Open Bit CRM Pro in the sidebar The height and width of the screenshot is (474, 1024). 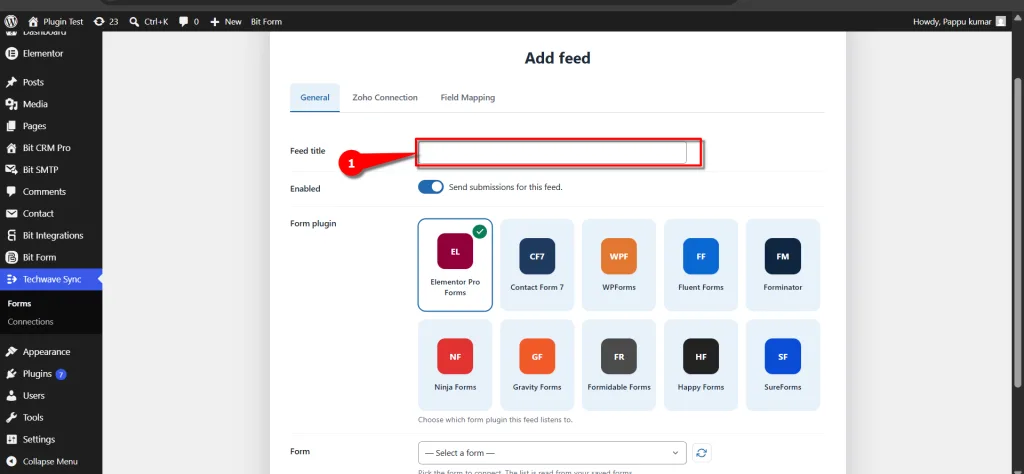51,148
